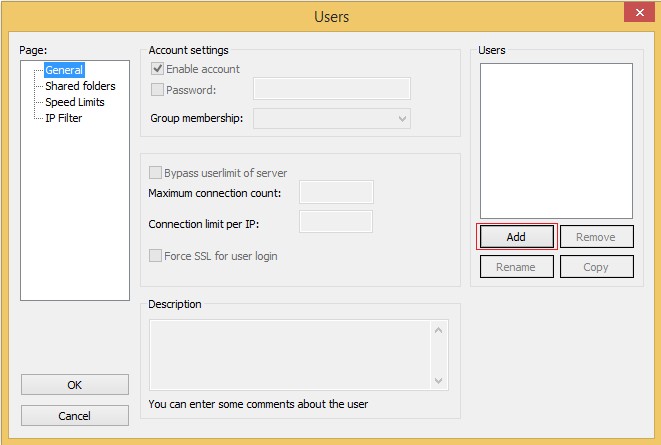661x445 pixels.
Task: Select the General page
Action: (x=64, y=70)
